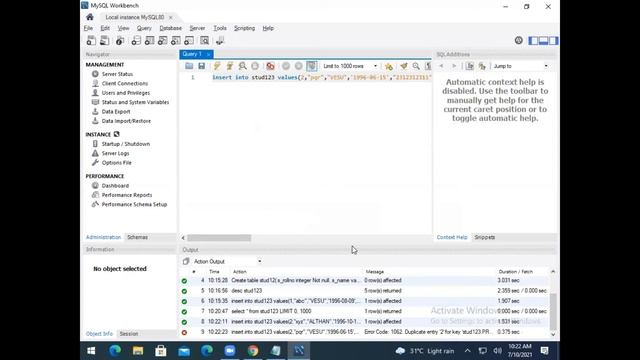The width and height of the screenshot is (640, 360).
Task: Open Windows Start menu
Action: 91,351
